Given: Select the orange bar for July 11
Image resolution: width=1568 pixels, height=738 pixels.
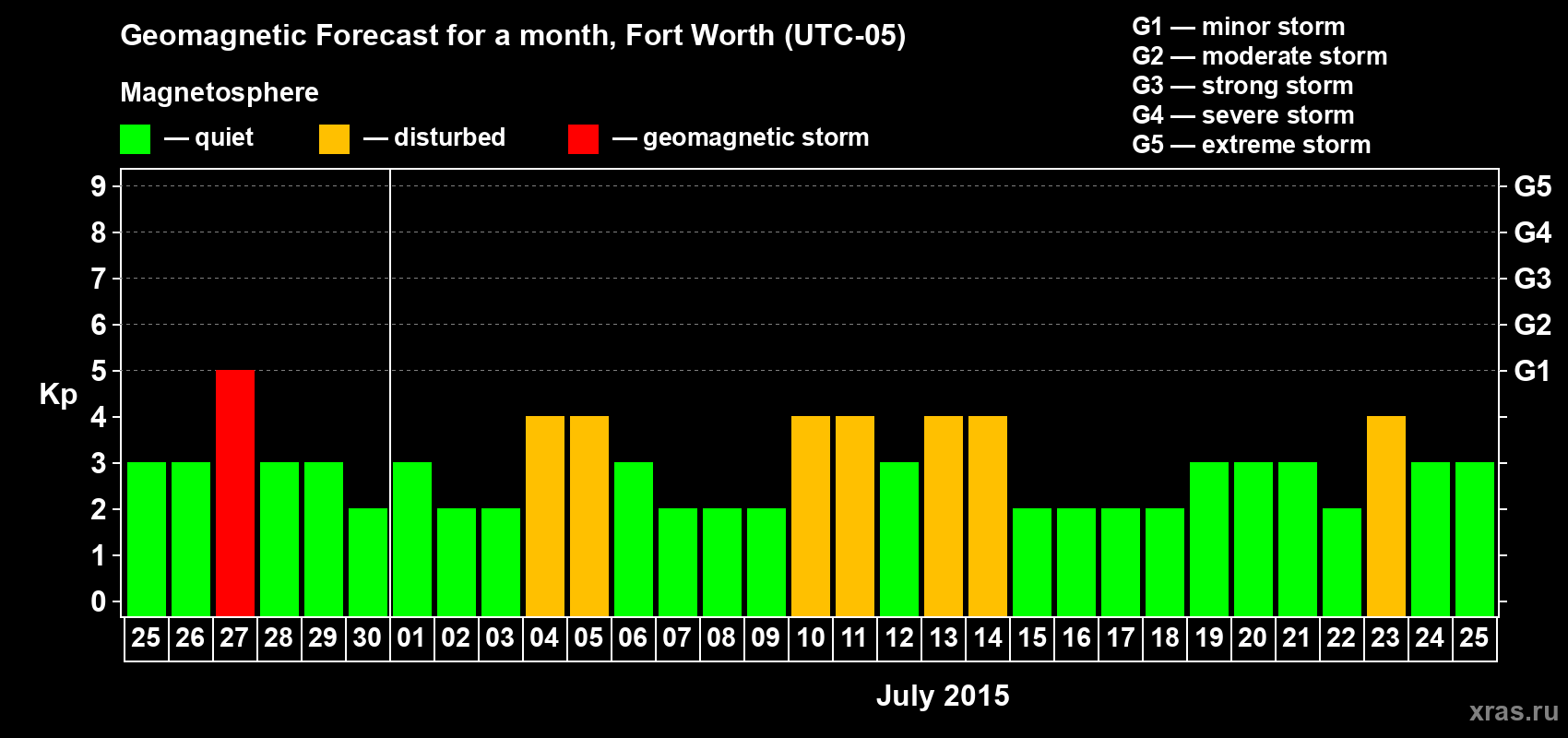Looking at the screenshot, I should click(x=855, y=517).
